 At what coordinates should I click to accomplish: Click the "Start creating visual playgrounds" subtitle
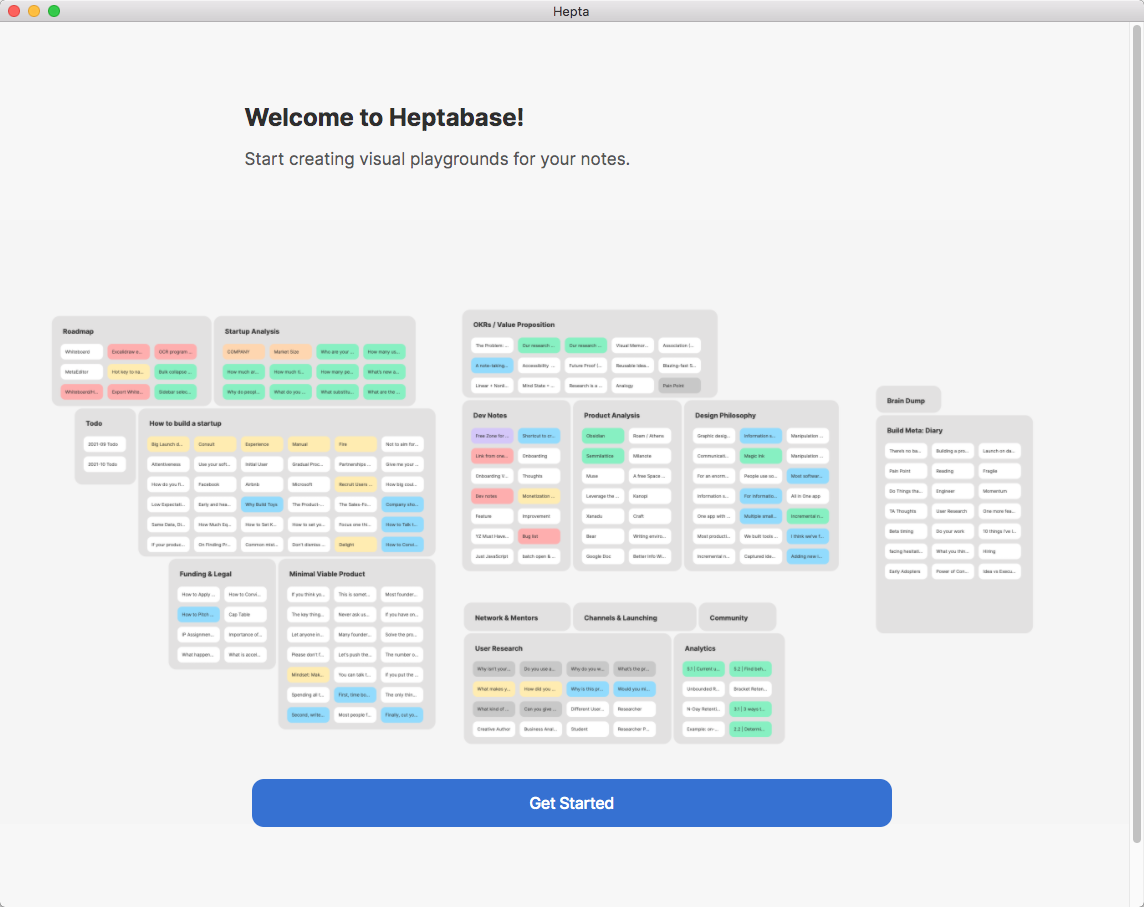point(437,159)
